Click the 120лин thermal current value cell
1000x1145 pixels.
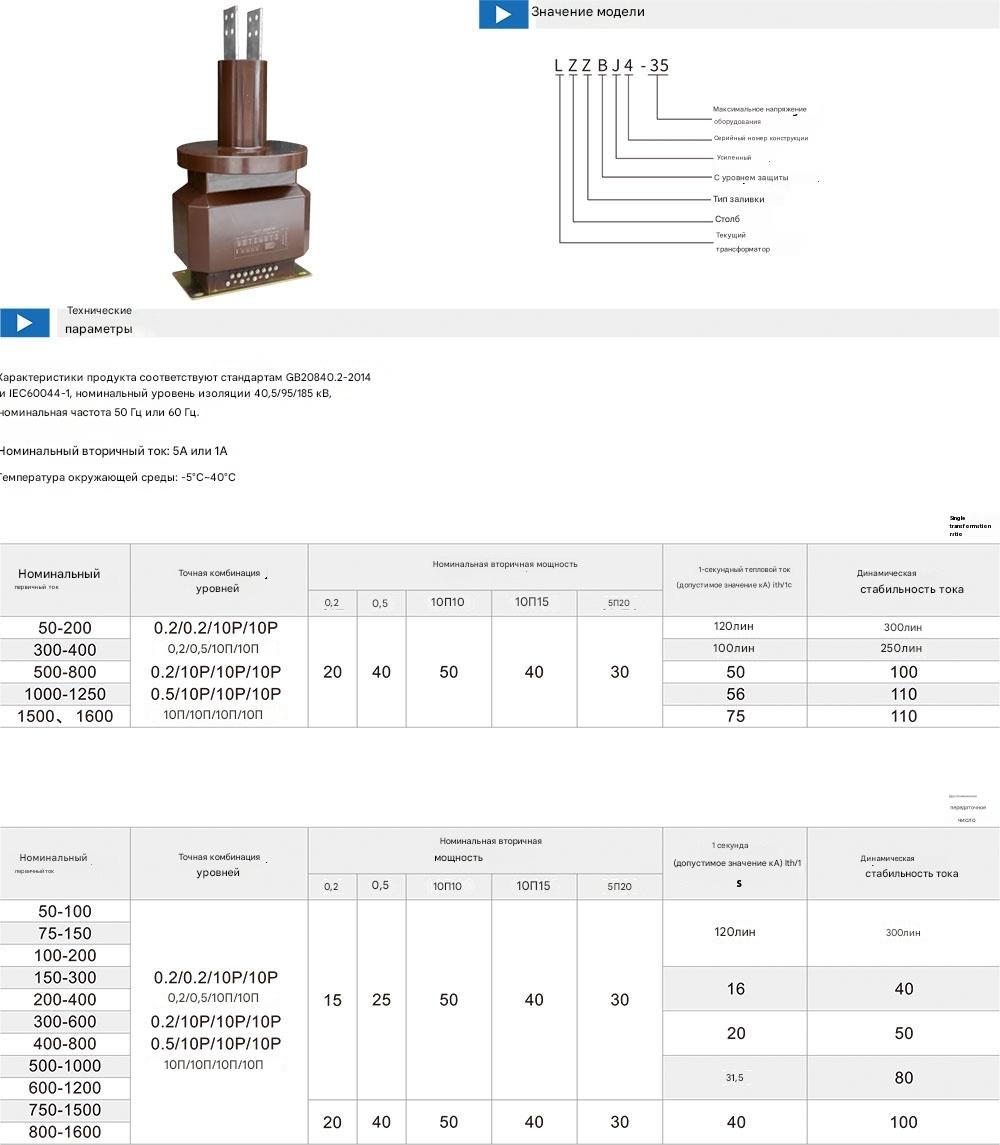[733, 626]
